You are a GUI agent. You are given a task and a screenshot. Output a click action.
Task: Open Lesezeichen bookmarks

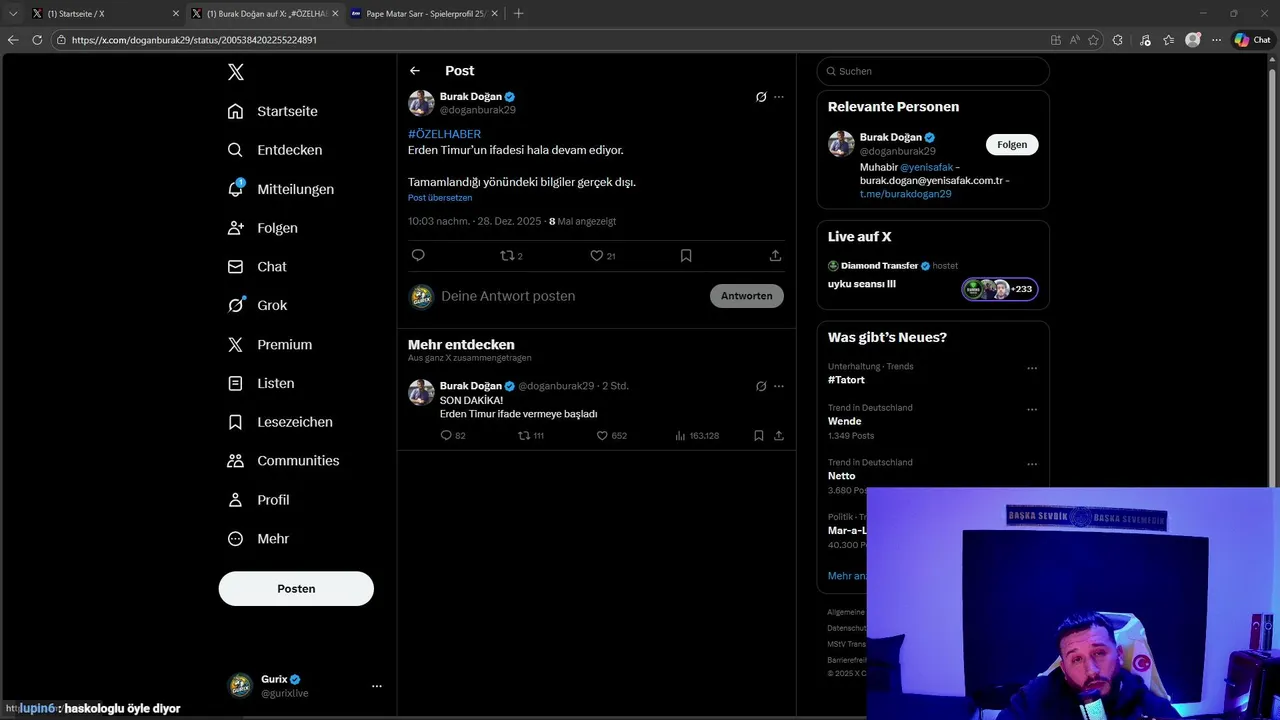point(280,422)
